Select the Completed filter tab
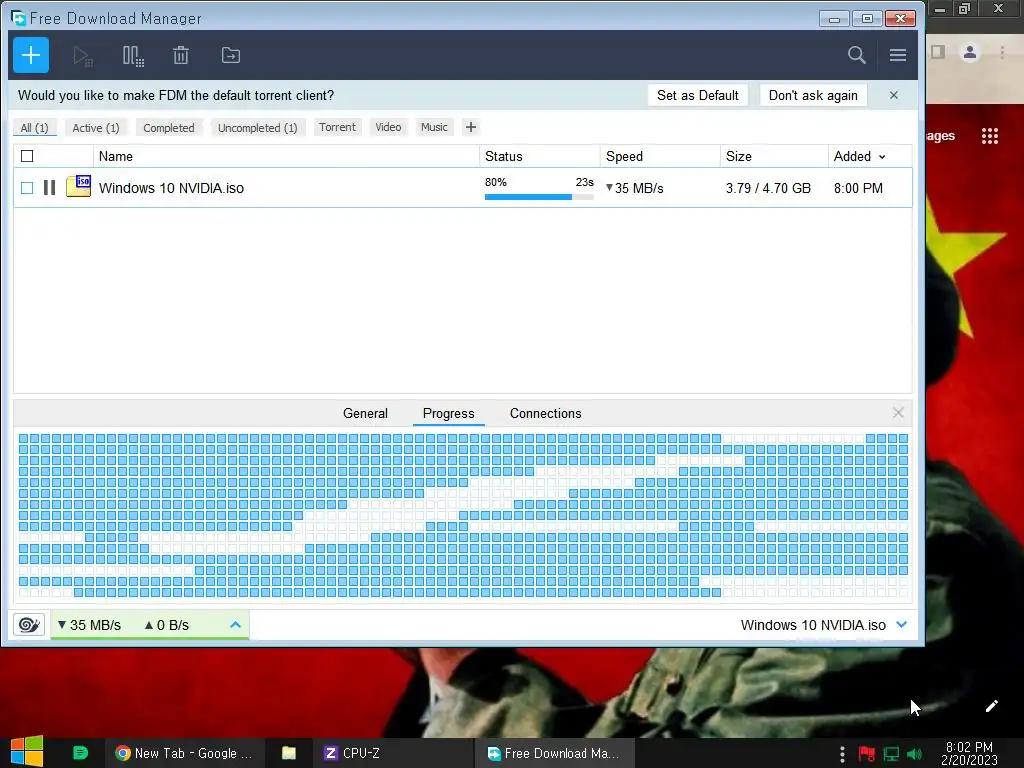The height and width of the screenshot is (768, 1024). pyautogui.click(x=168, y=127)
